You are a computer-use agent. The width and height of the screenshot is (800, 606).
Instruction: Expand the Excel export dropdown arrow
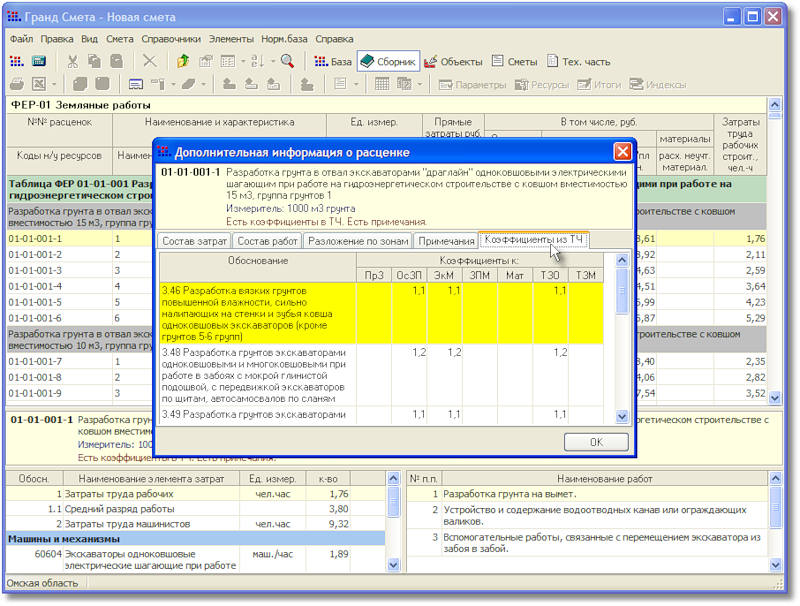[x=54, y=84]
